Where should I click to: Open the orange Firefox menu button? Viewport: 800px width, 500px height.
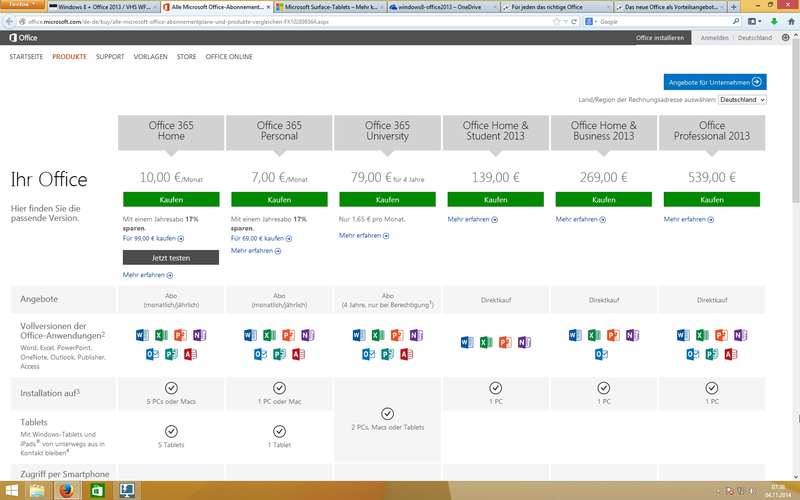coord(21,6)
